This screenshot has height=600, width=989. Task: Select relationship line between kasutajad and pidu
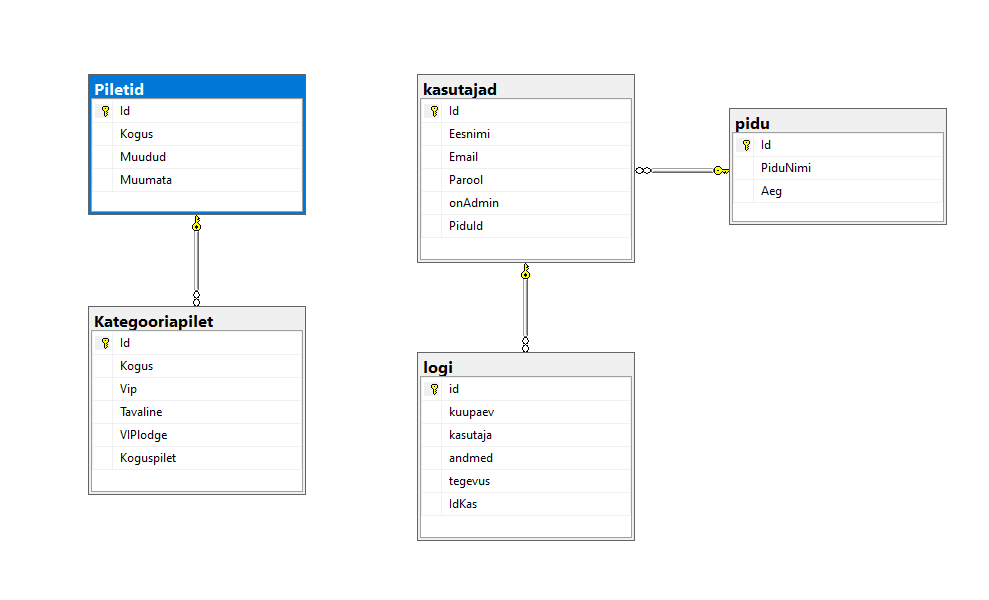pyautogui.click(x=682, y=170)
